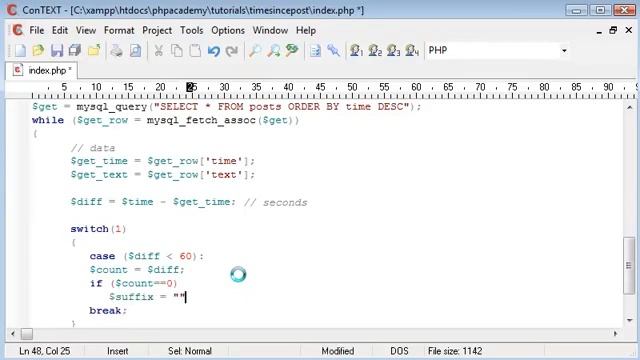Open the Window menu
This screenshot has width=640, height=360.
point(270,31)
